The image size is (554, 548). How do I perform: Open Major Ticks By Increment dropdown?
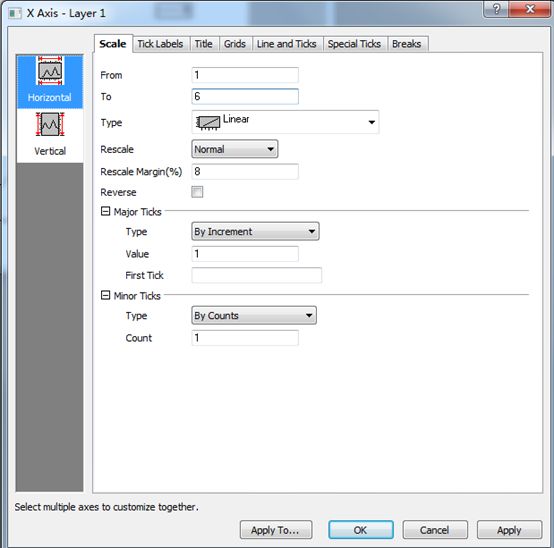pos(255,231)
